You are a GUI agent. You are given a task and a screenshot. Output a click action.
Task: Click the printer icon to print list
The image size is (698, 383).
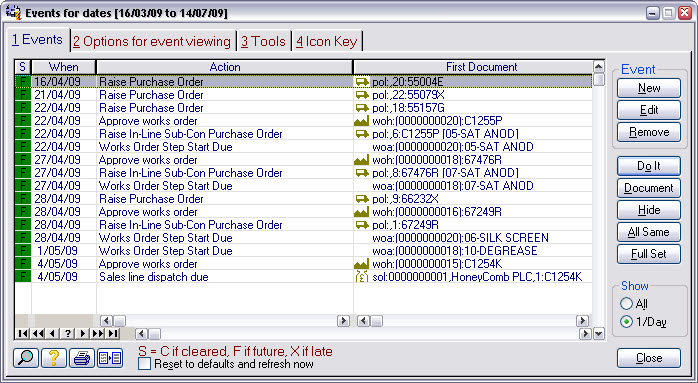pos(81,358)
